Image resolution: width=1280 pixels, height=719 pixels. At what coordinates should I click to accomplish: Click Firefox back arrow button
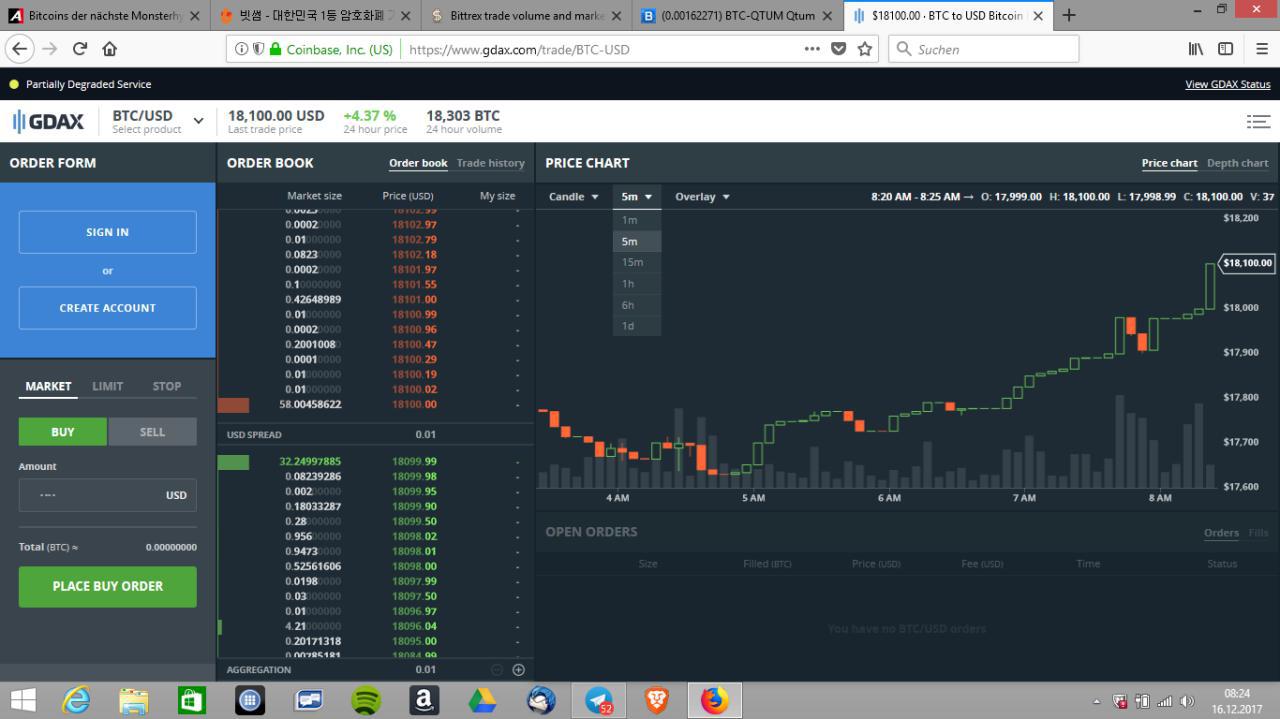[20, 48]
